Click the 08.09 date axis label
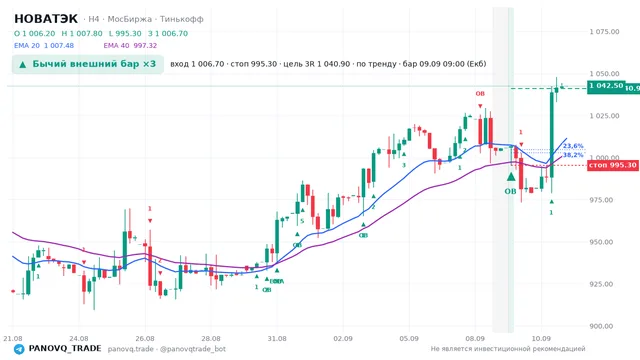This screenshot has width=640, height=360. pyautogui.click(x=475, y=338)
